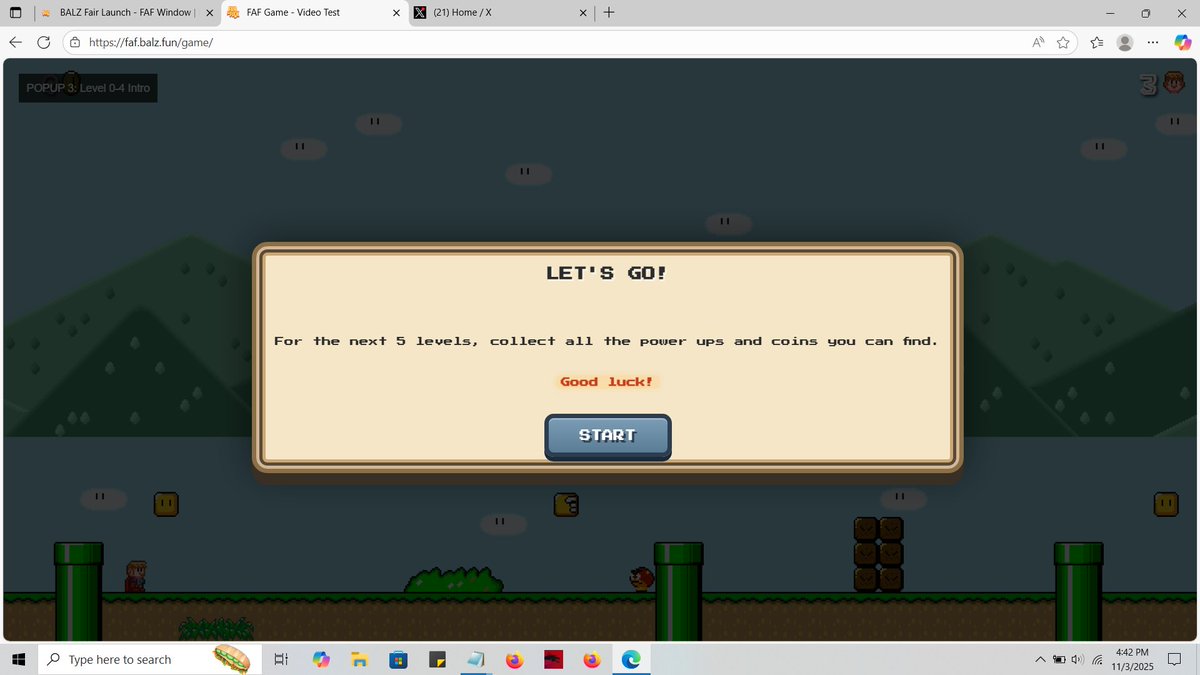Check the battery status icon
This screenshot has width=1200, height=675.
1059,659
